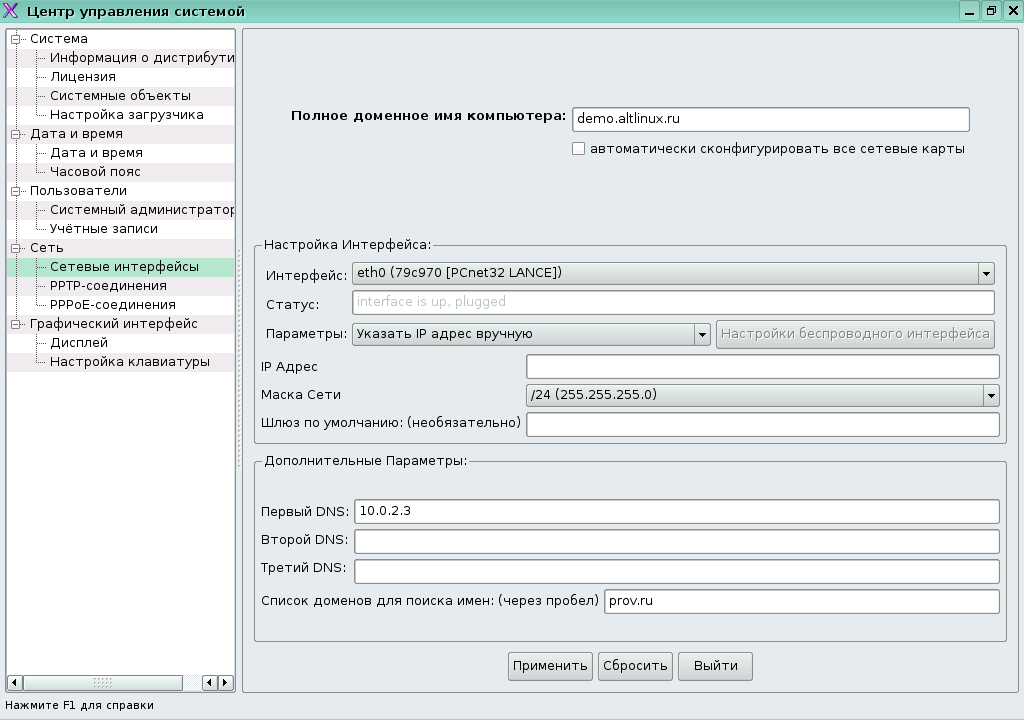Open Часовой пояс settings
1024x720 pixels.
(x=96, y=172)
